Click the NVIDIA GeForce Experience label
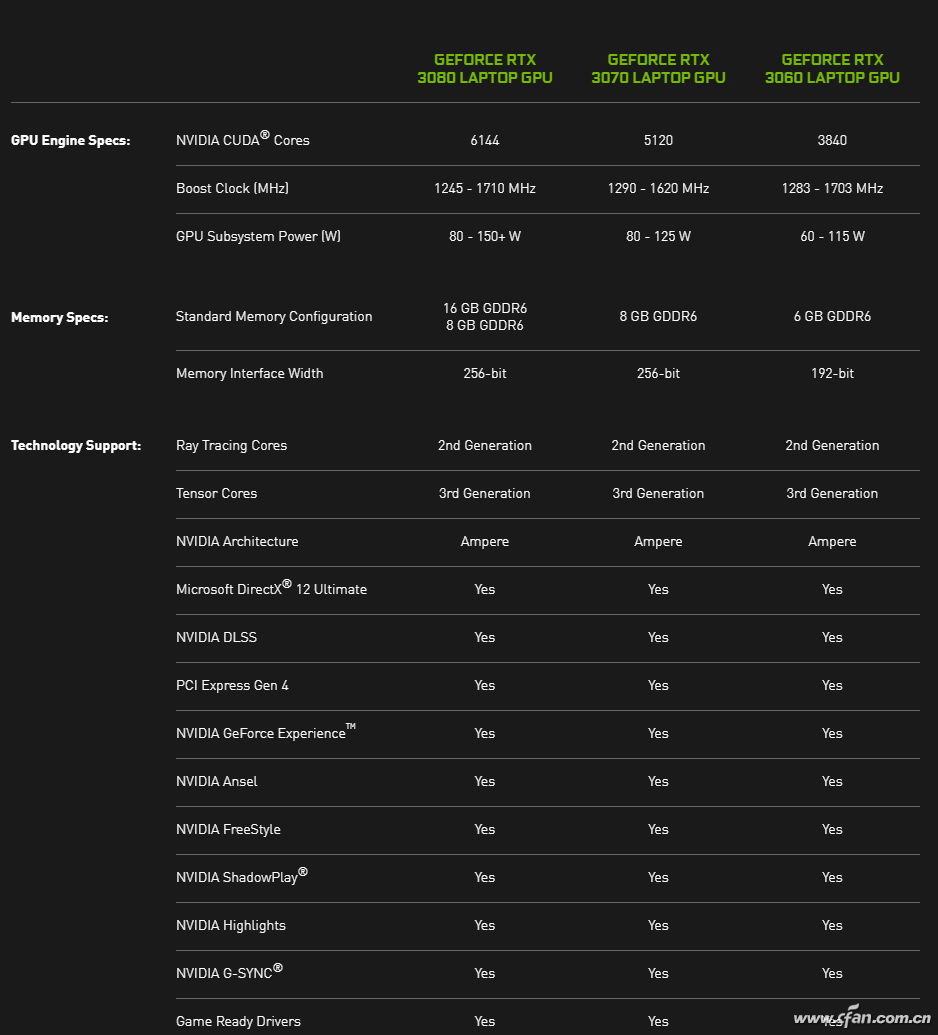This screenshot has height=1035, width=938. click(265, 732)
